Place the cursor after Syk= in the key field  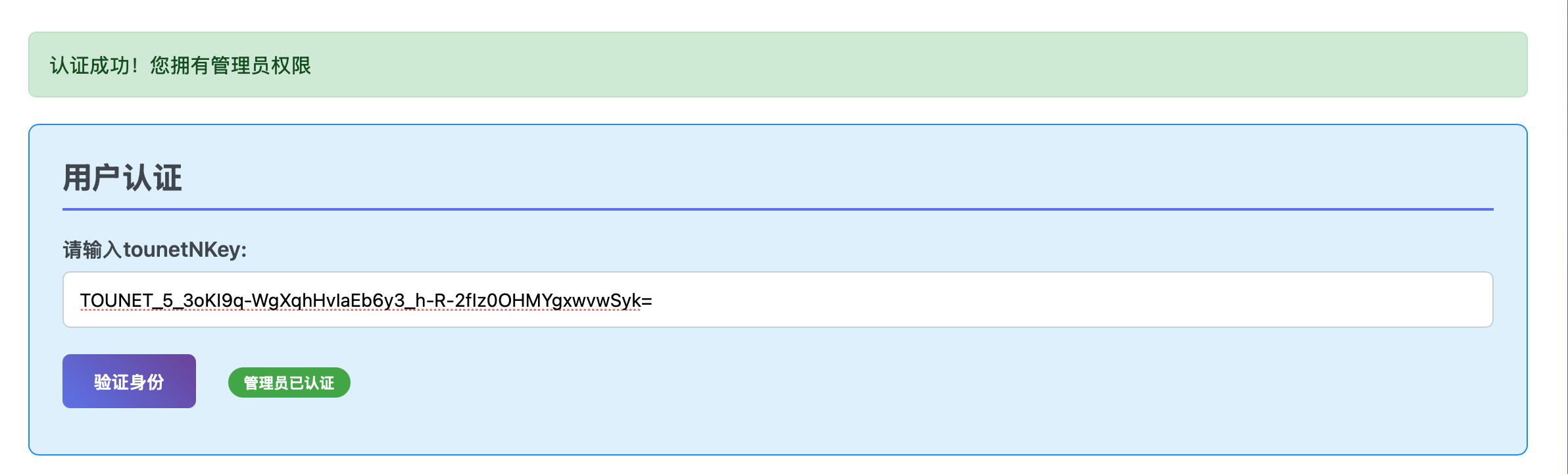[653, 301]
